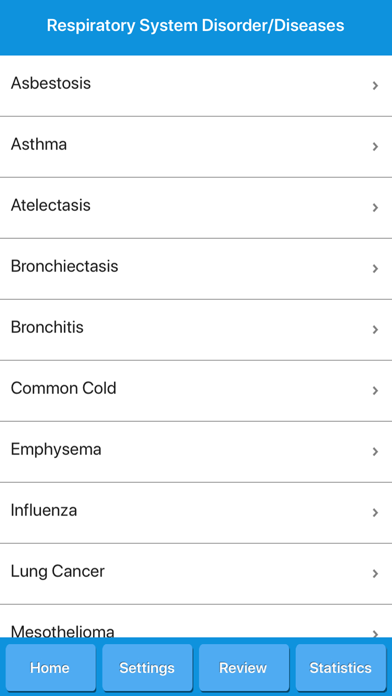Click the Review button
This screenshot has width=392, height=696.
(244, 668)
